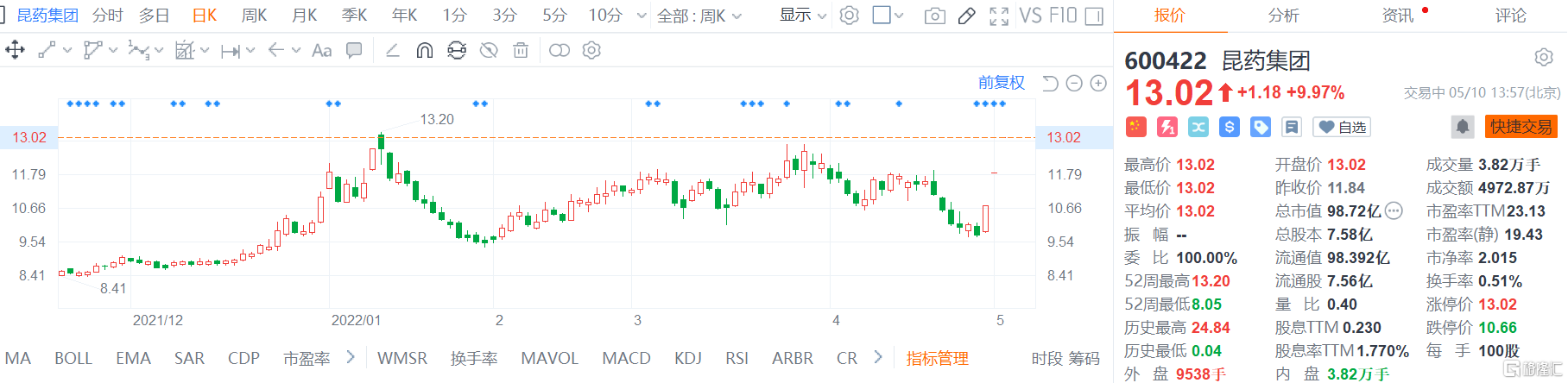Open the 分析 tab in right panel

1283,16
